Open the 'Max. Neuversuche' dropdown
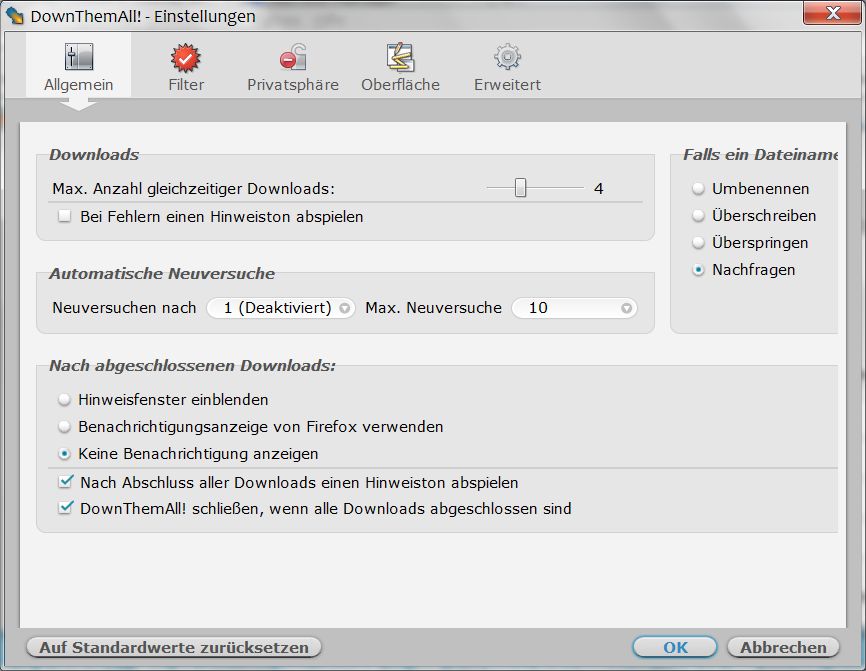This screenshot has width=866, height=671. click(x=574, y=308)
